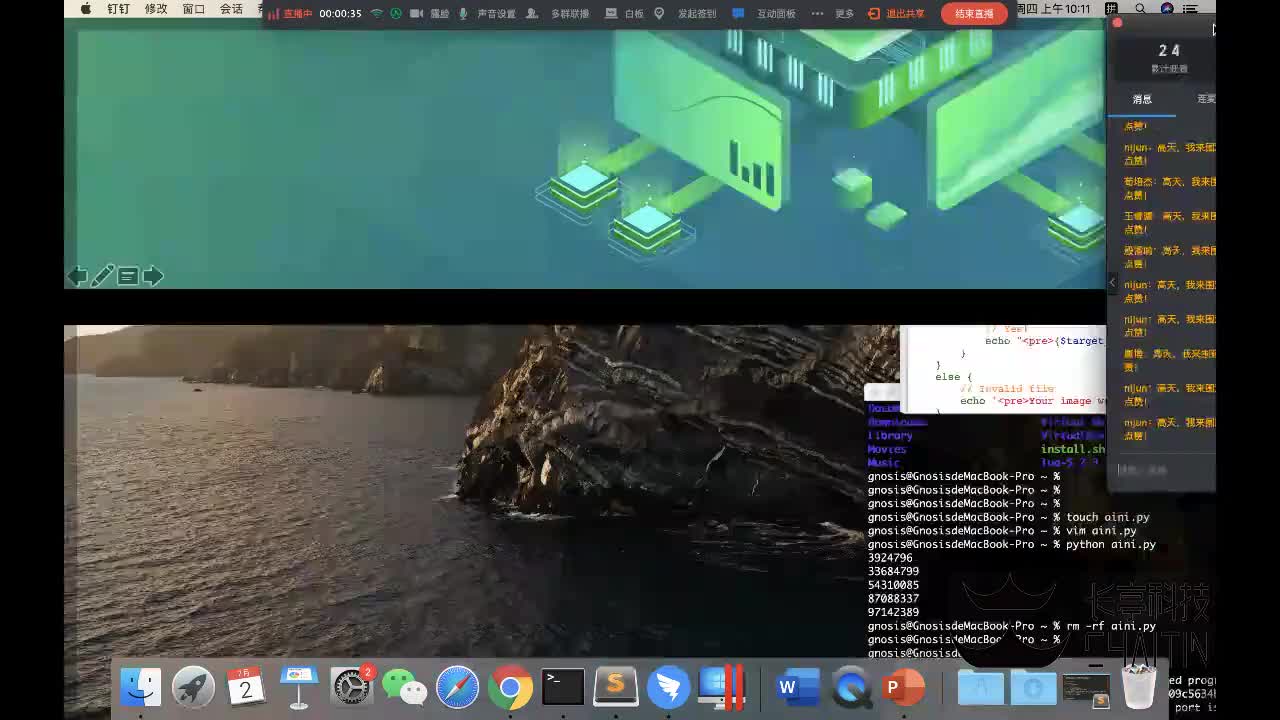The height and width of the screenshot is (720, 1280).
Task: Open Sublime Text from the Dock
Action: (x=616, y=687)
